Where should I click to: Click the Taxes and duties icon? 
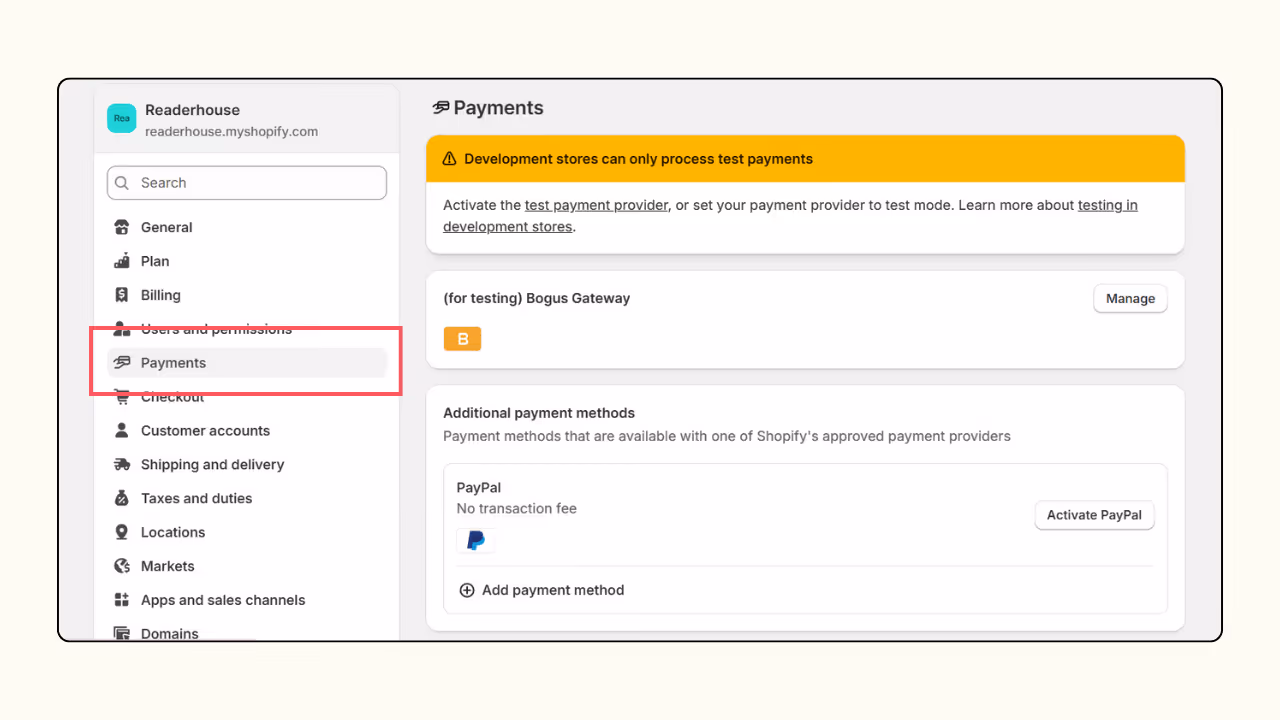[122, 498]
